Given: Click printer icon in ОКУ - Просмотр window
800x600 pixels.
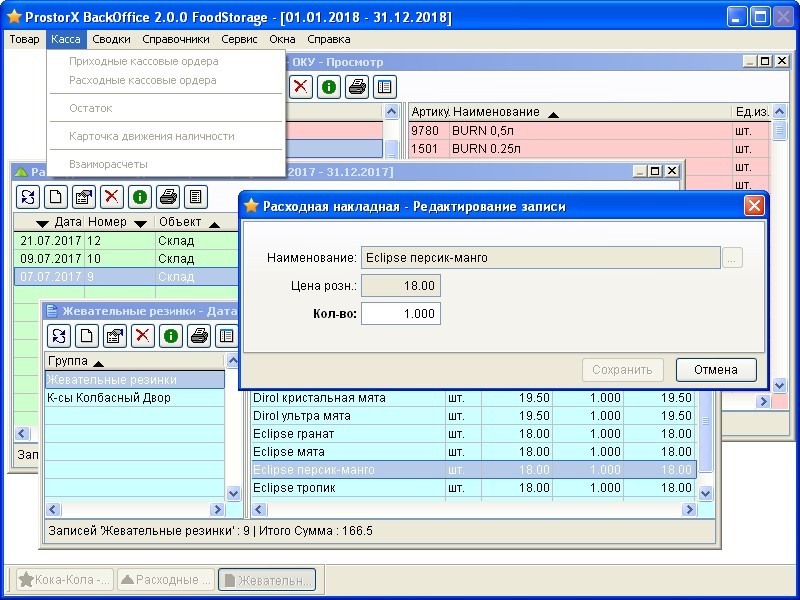Looking at the screenshot, I should coord(357,86).
